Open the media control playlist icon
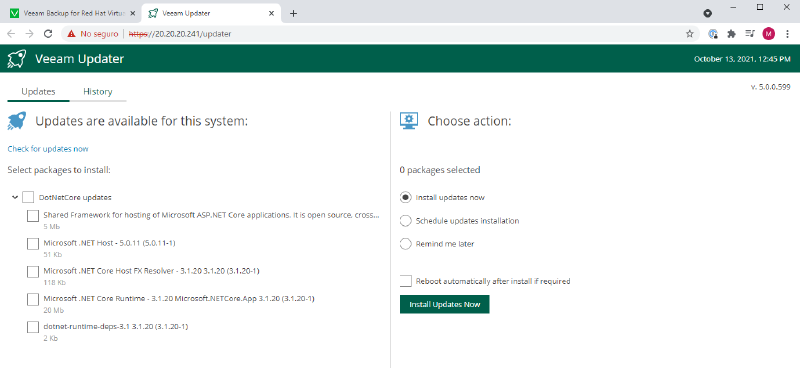 pos(749,34)
